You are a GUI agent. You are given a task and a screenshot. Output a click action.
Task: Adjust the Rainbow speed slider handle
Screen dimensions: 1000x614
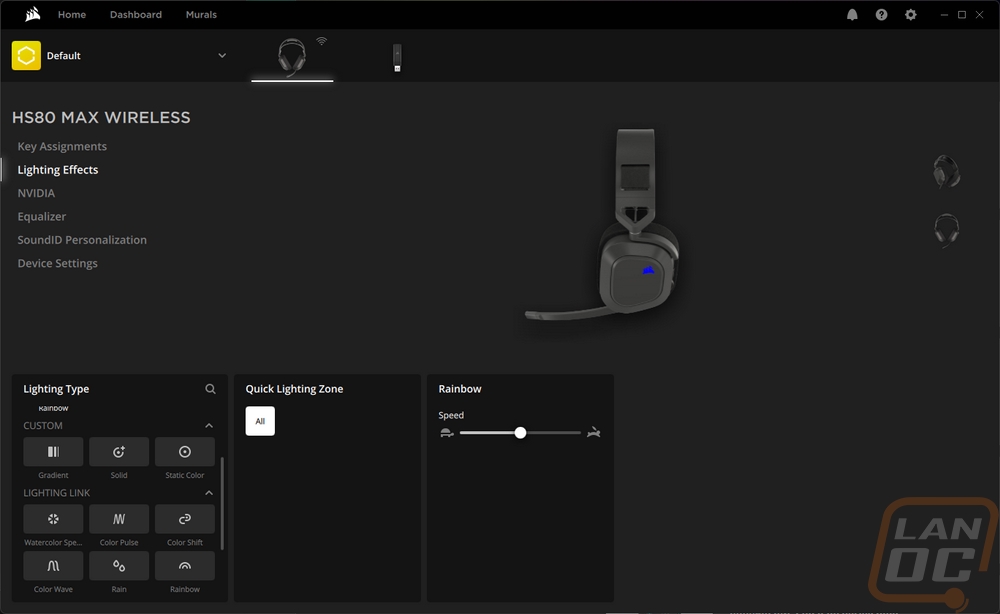(x=520, y=433)
